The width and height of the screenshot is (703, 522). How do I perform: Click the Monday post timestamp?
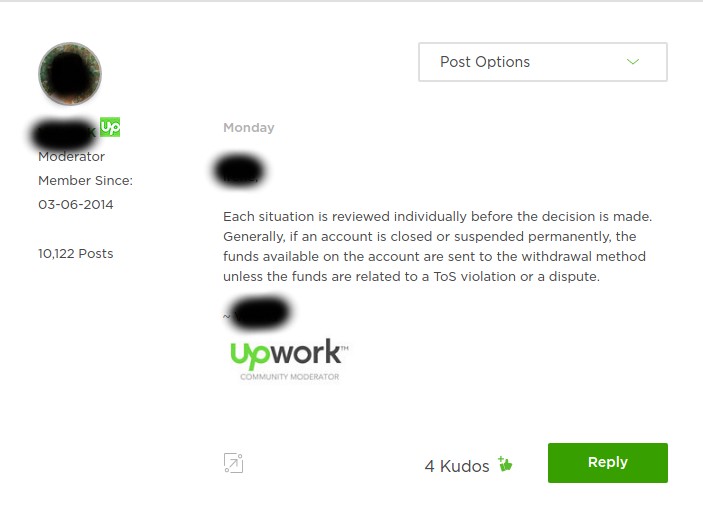249,128
